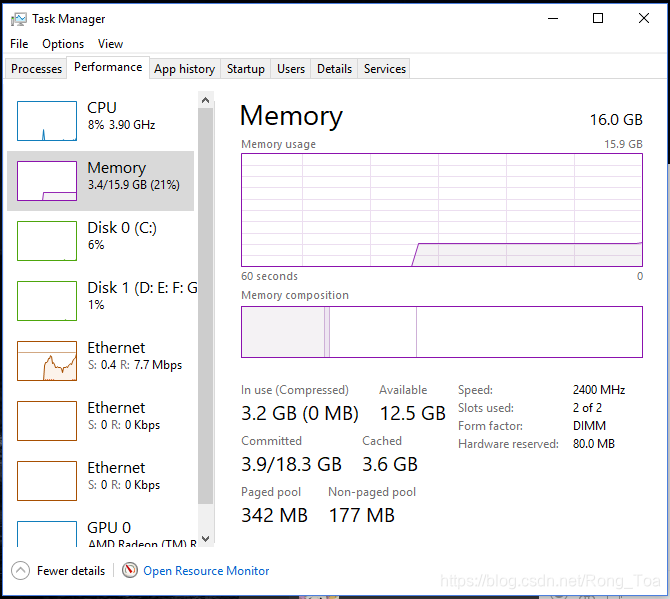Click the CPU 8% 3.90 GHz text
The image size is (670, 599).
(121, 125)
